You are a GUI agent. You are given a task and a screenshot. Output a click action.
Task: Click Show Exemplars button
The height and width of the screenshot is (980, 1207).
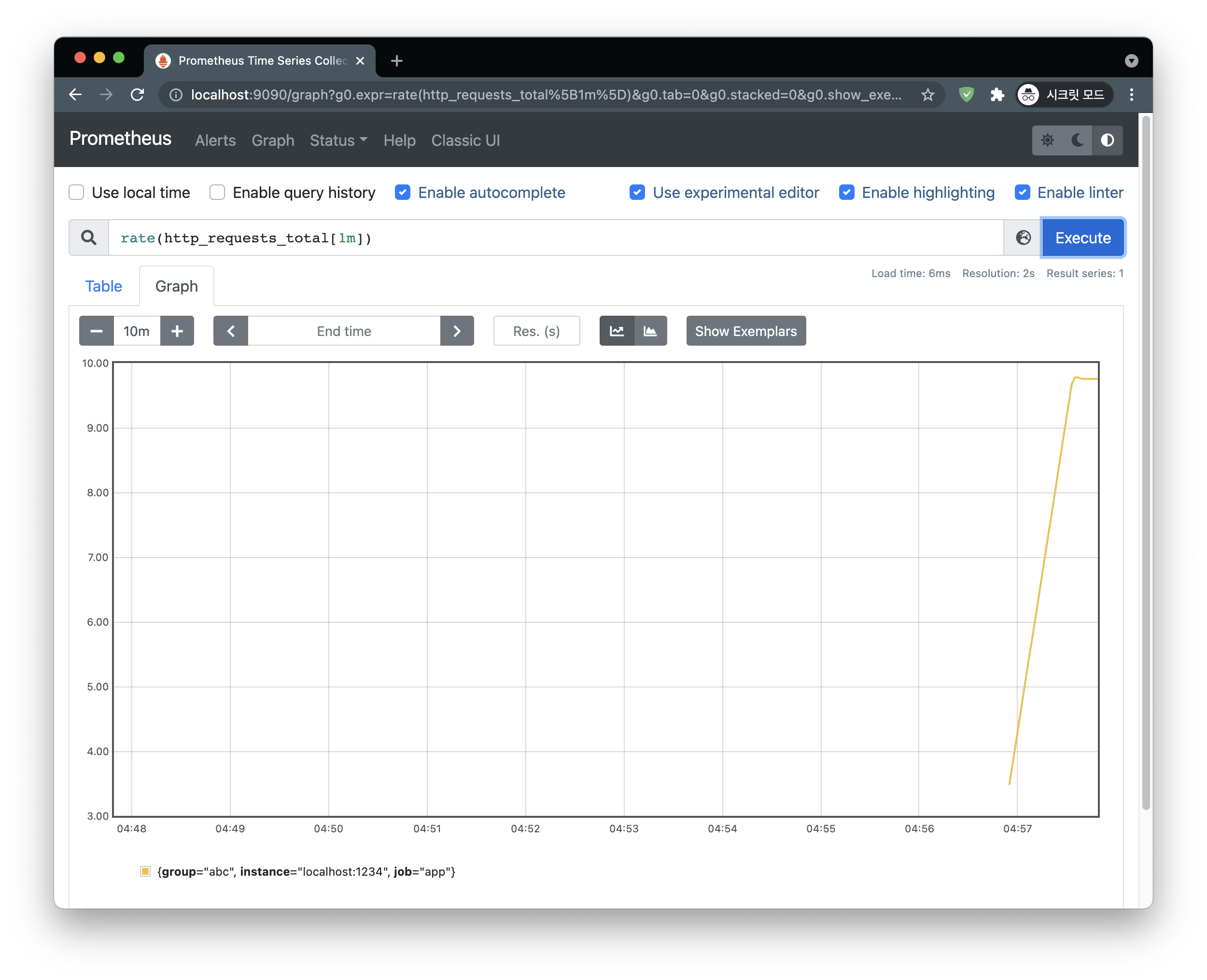[746, 331]
